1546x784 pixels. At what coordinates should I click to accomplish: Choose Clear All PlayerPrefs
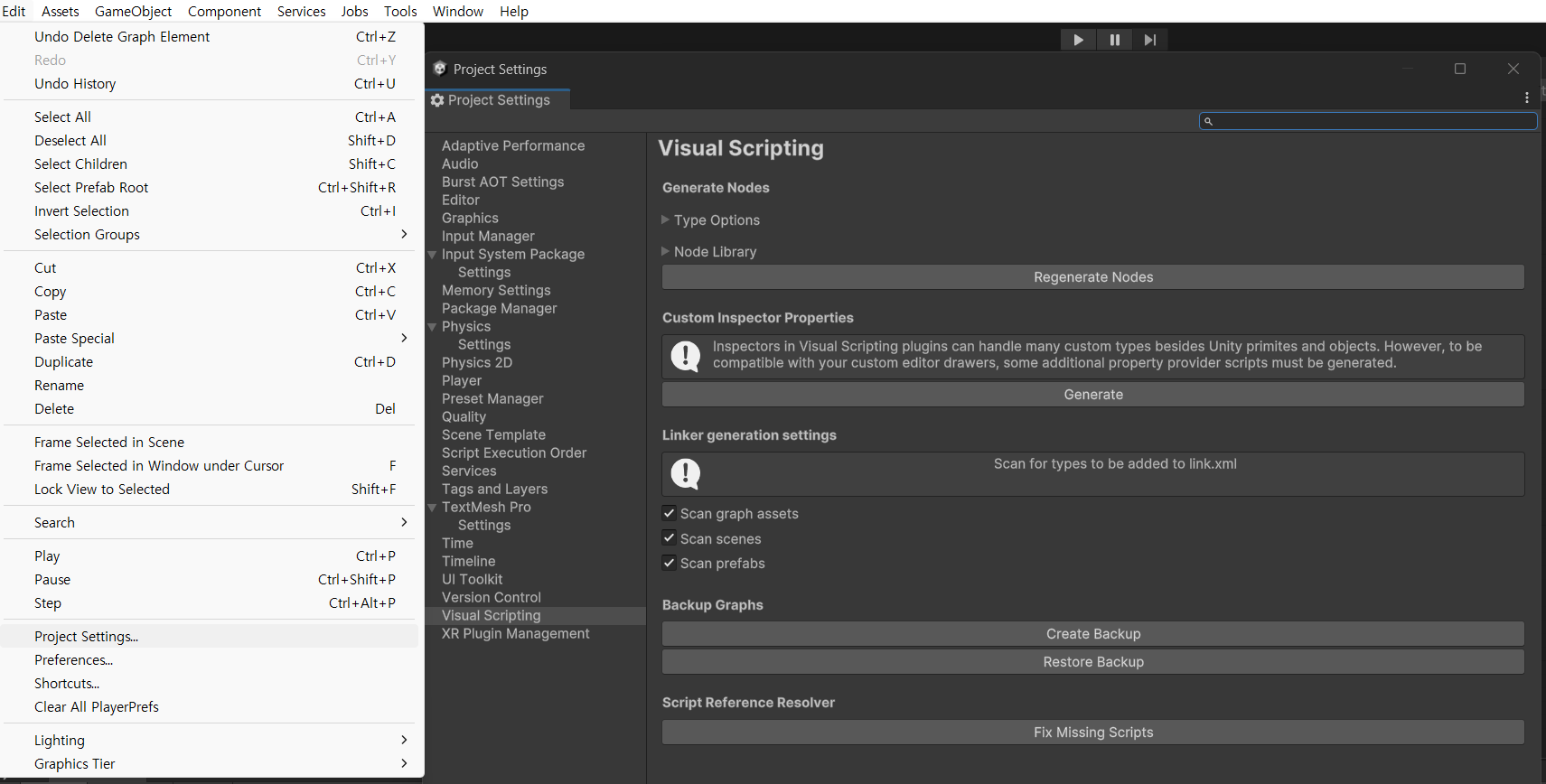pos(211,706)
